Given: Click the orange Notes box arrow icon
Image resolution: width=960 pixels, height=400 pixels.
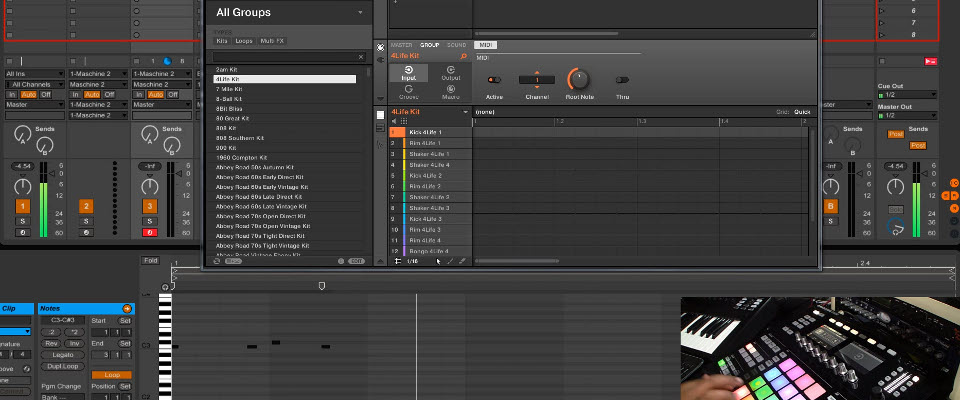Looking at the screenshot, I should pos(126,309).
